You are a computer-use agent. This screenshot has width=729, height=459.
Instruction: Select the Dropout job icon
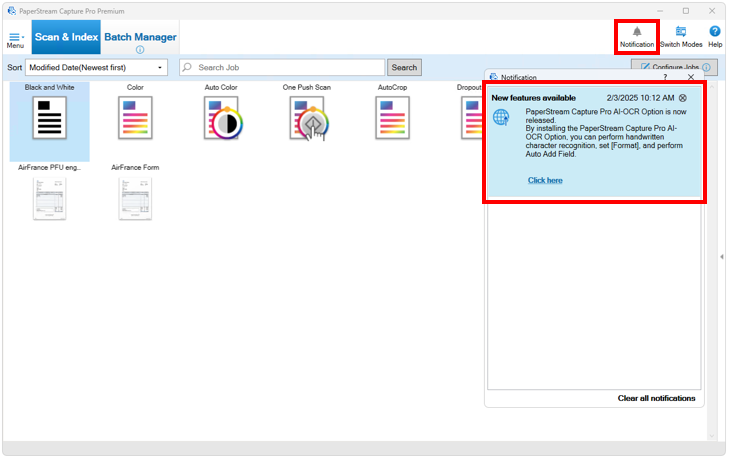click(x=471, y=118)
